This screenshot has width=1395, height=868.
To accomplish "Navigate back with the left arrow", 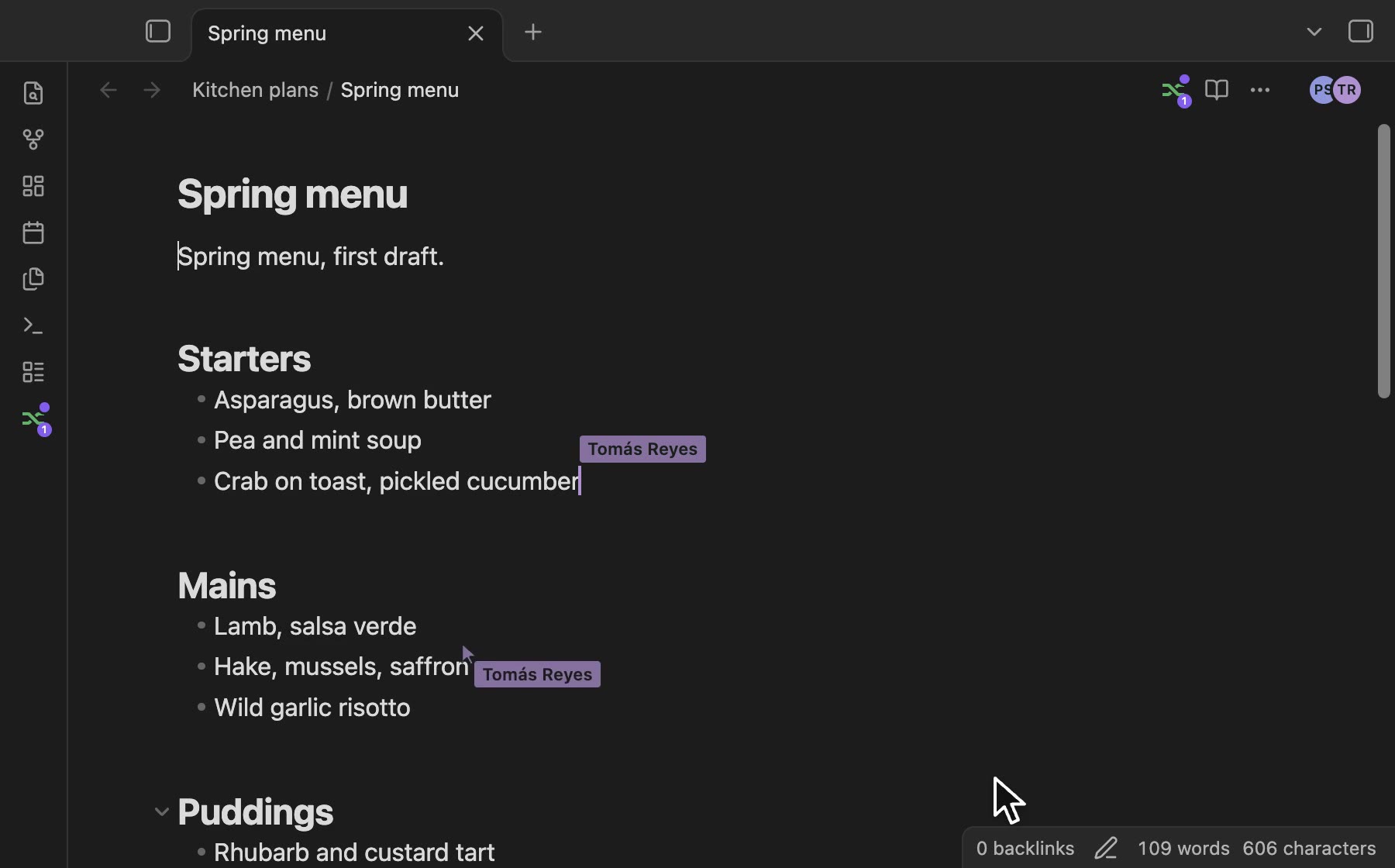I will click(108, 91).
